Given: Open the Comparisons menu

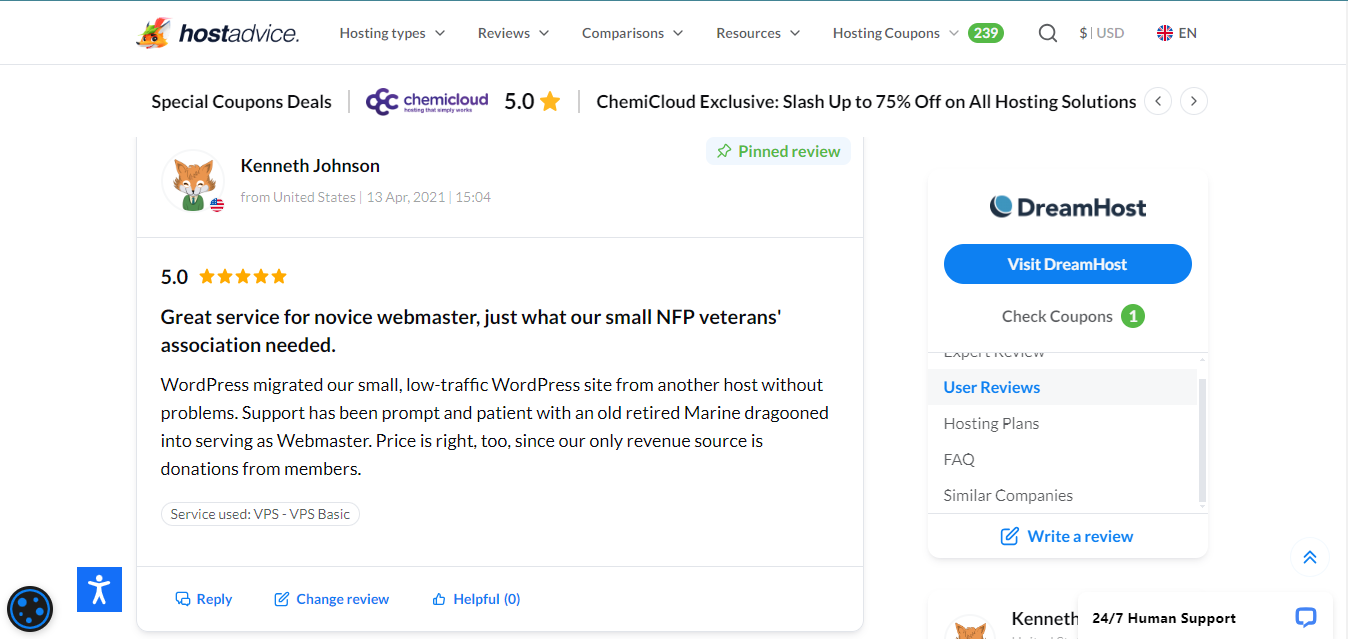Looking at the screenshot, I should pyautogui.click(x=632, y=33).
